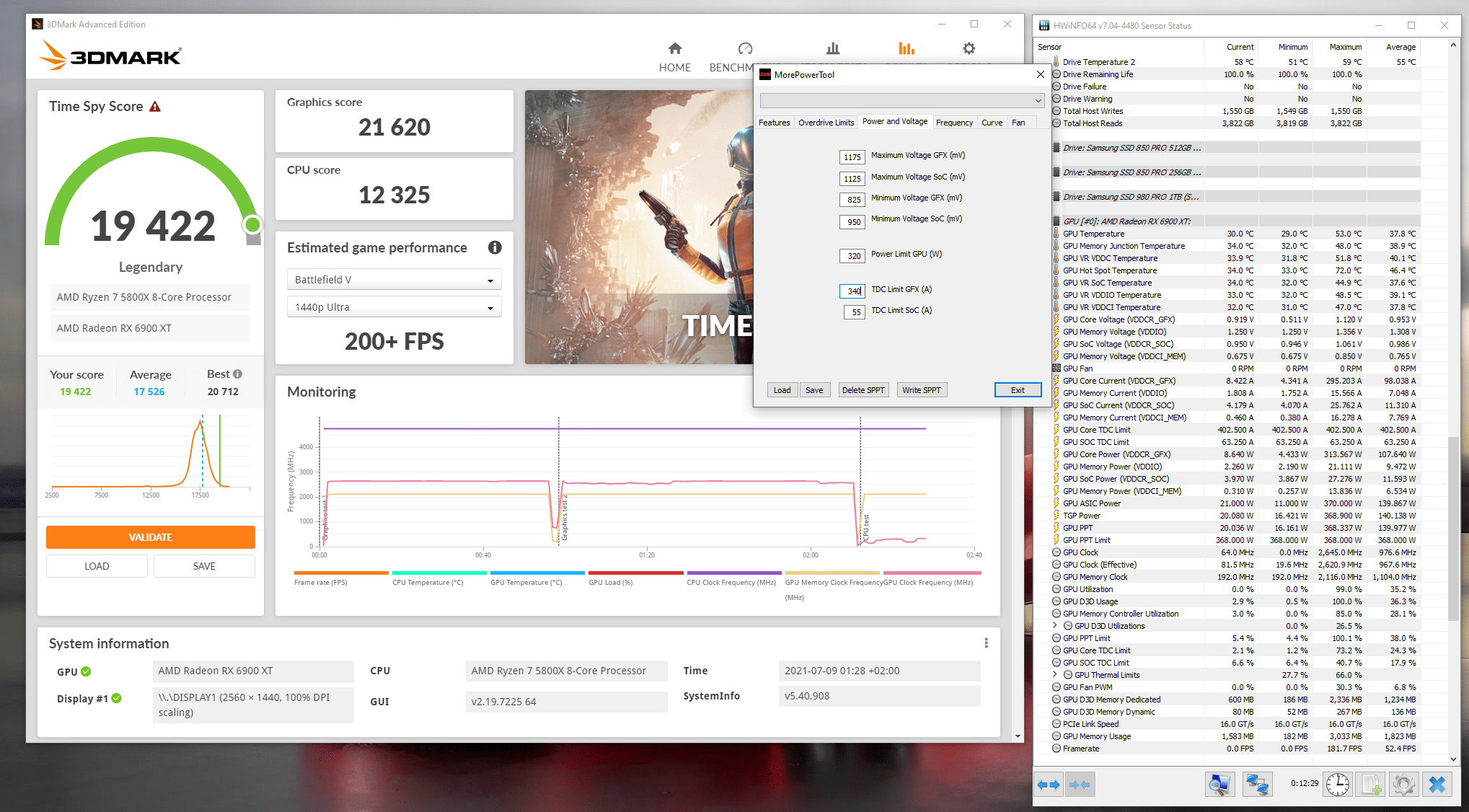
Task: Click TDC Limit SoC input field
Action: (x=855, y=312)
